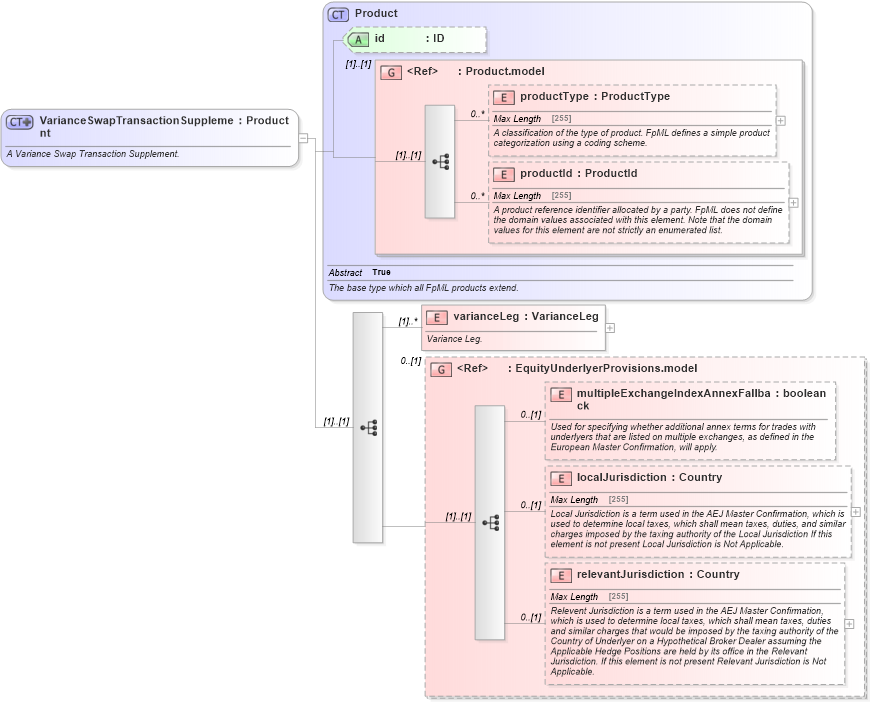Click the Max Length [255] row under localJurisdiction
This screenshot has height=703, width=871.
point(589,500)
